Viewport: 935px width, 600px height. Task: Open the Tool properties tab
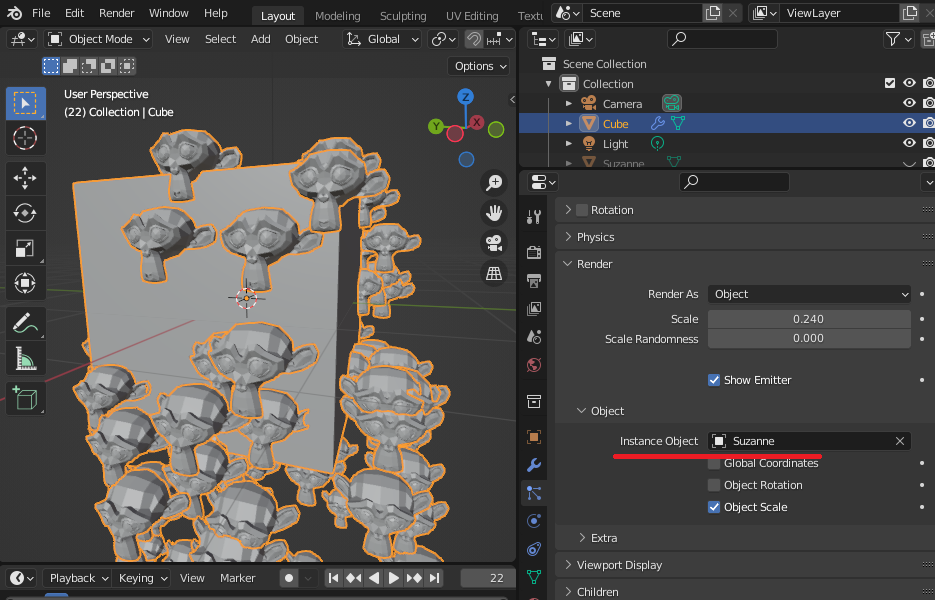tap(534, 217)
